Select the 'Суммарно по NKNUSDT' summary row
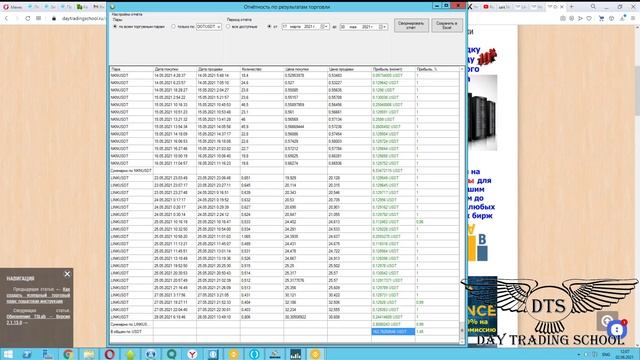The height and width of the screenshot is (360, 640). click(x=284, y=171)
